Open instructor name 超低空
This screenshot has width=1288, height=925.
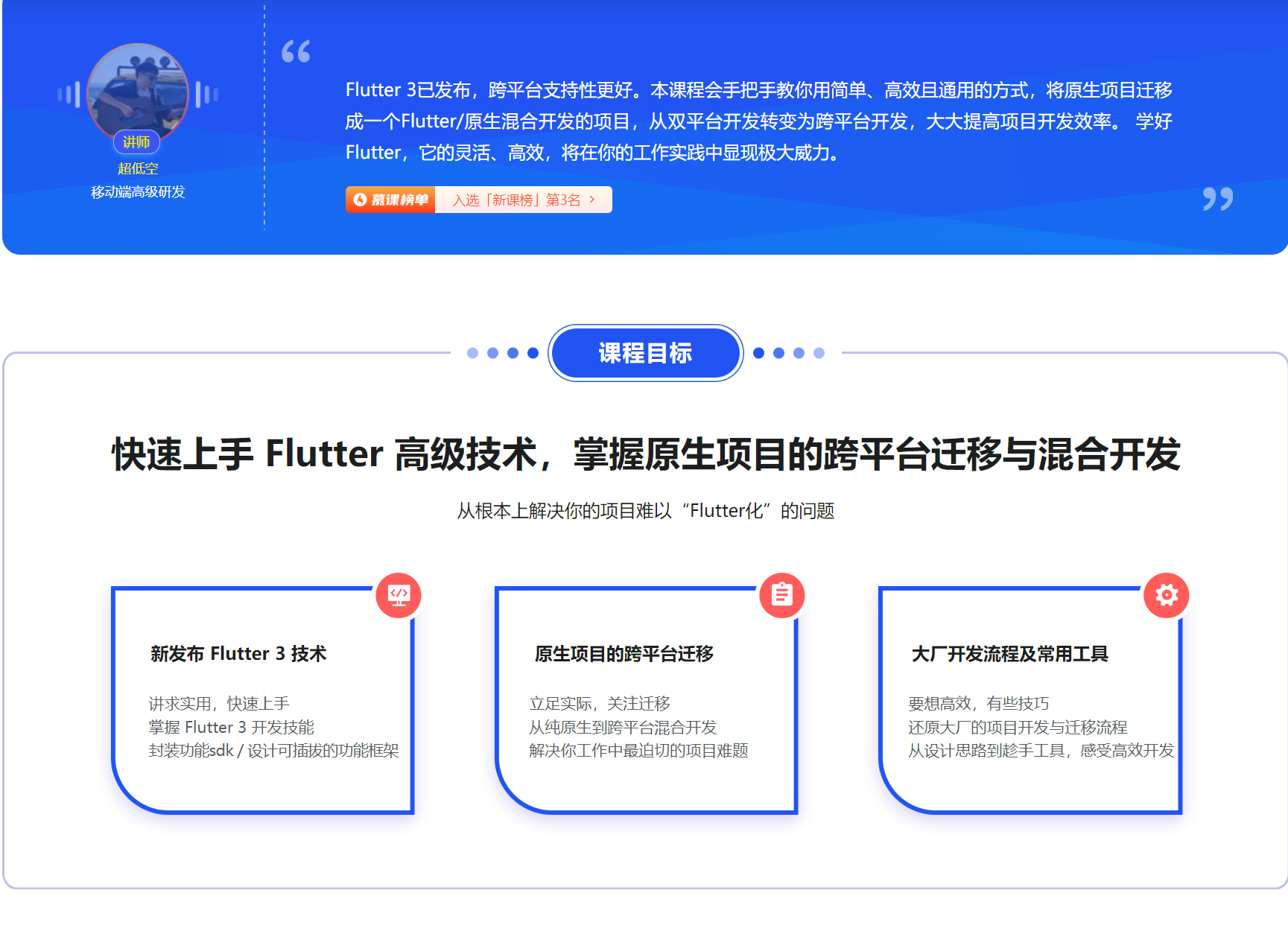click(138, 168)
